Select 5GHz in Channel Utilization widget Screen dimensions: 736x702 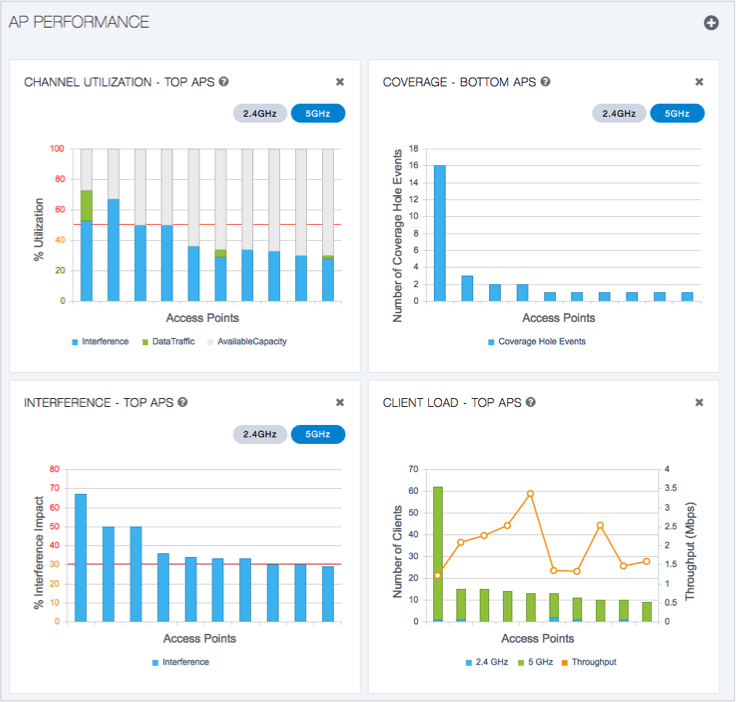(x=318, y=113)
